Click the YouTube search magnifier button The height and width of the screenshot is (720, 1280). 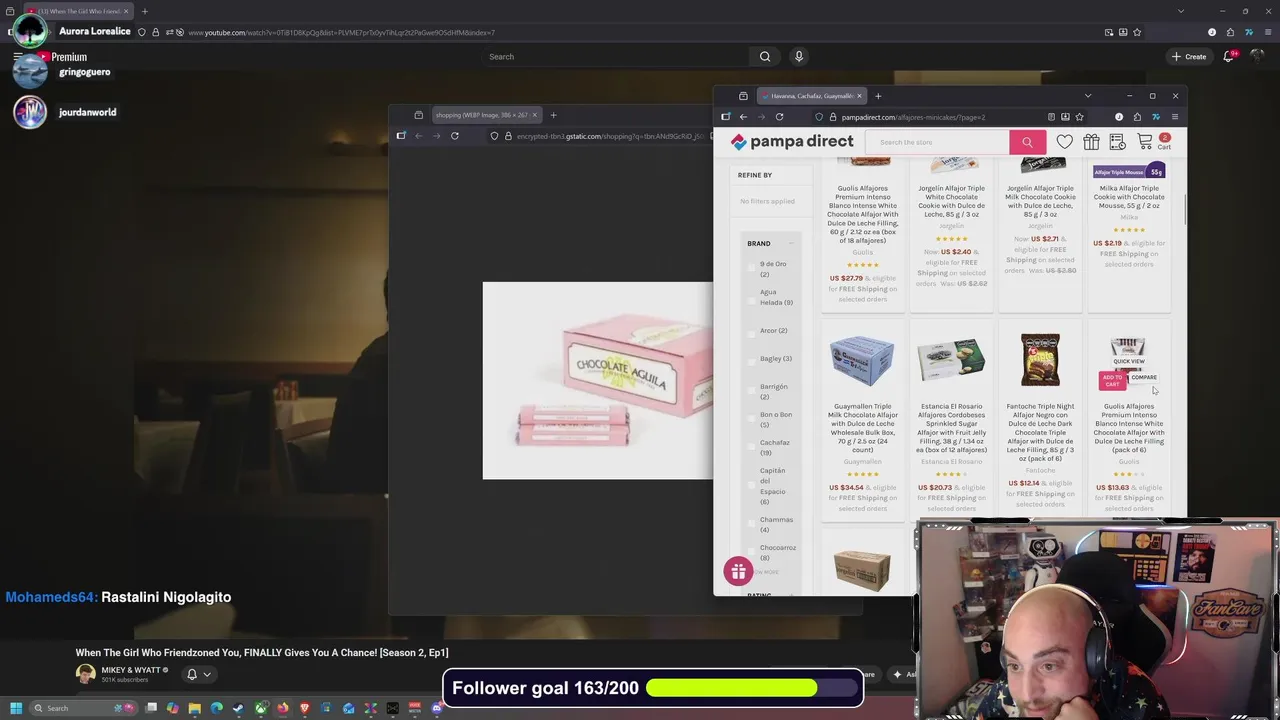[x=765, y=57]
